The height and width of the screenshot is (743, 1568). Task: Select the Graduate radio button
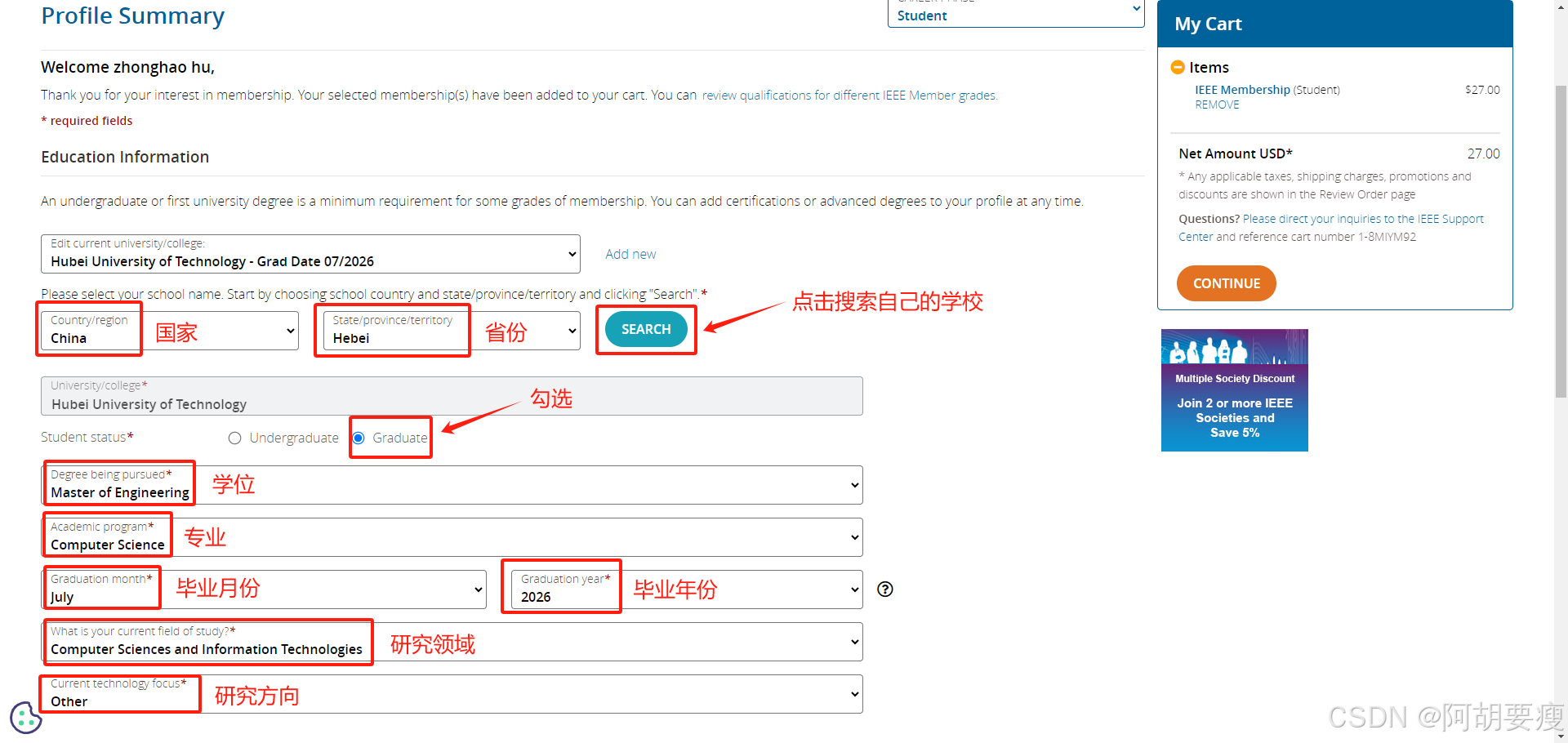pos(359,438)
